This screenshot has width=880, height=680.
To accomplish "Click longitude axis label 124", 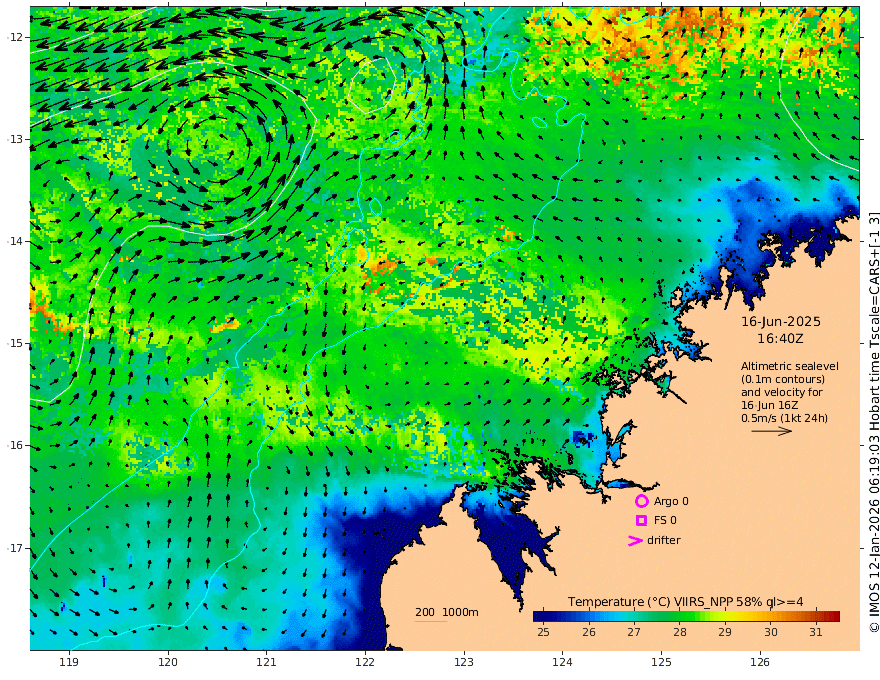I will click(562, 662).
